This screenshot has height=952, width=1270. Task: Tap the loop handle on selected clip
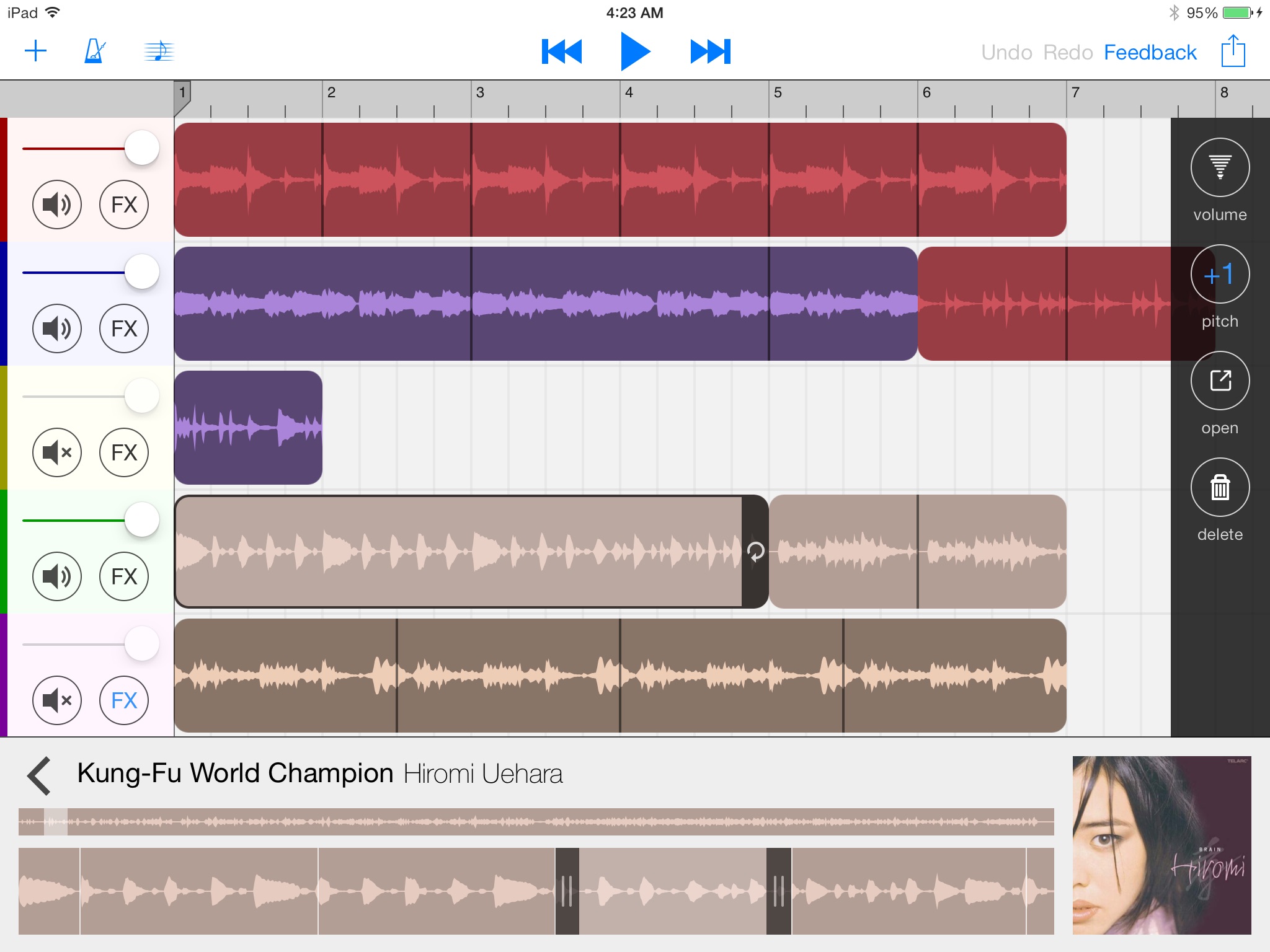[755, 552]
